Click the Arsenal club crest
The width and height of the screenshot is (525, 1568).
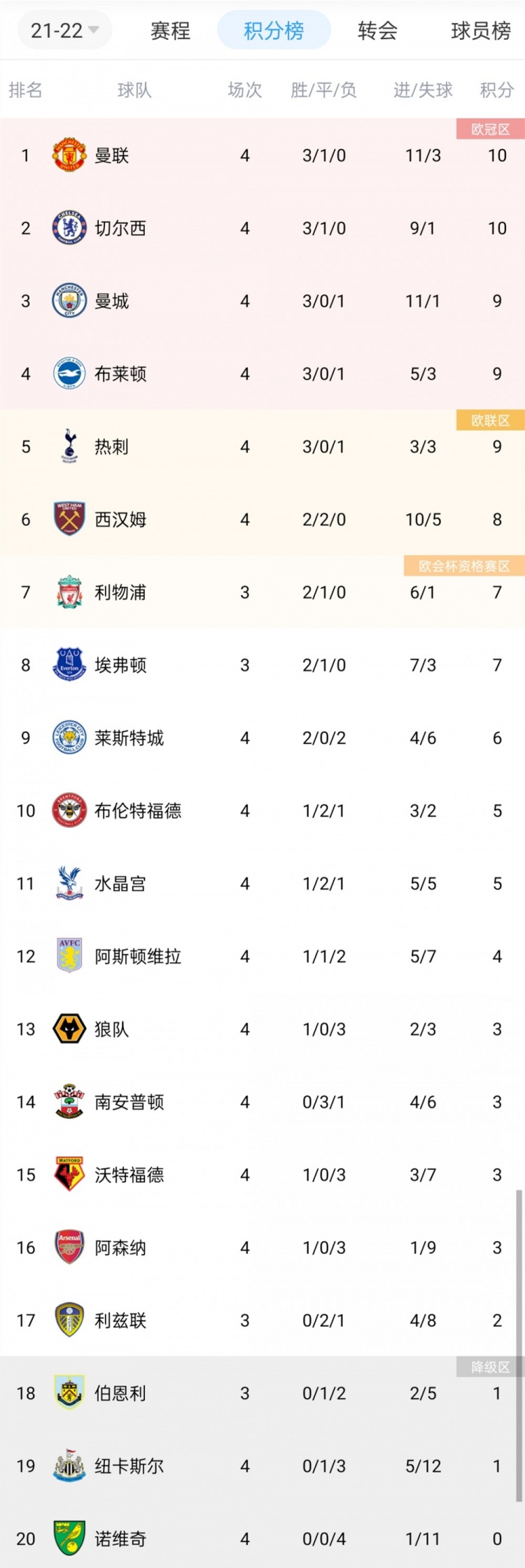[69, 1247]
